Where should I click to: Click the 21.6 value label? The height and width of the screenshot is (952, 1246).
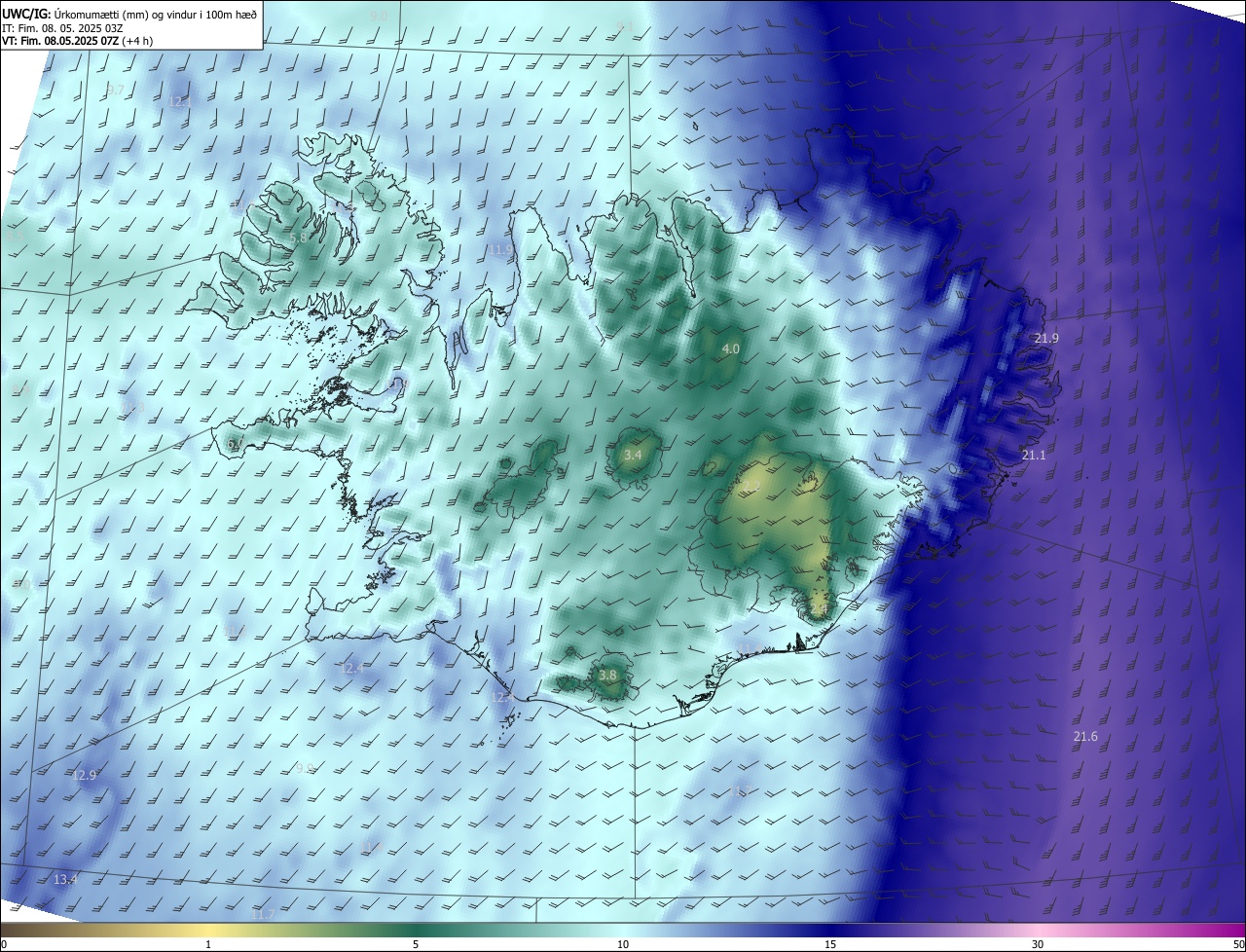click(1085, 737)
